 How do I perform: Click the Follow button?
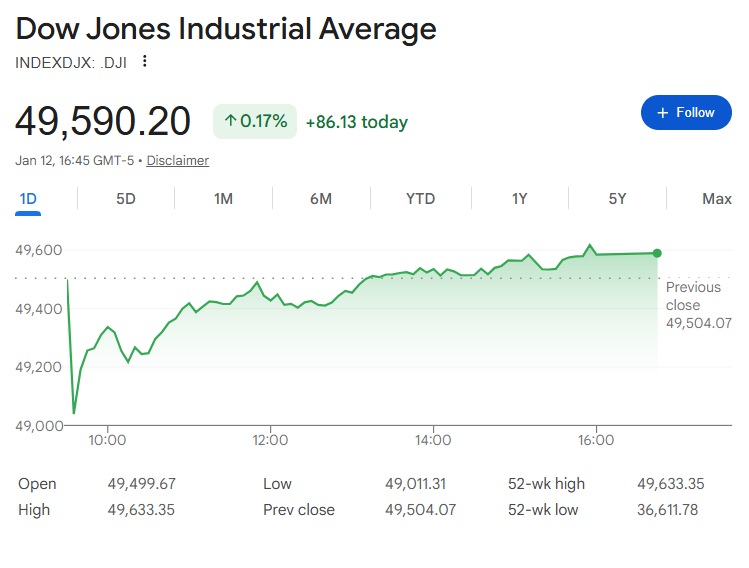pos(685,113)
